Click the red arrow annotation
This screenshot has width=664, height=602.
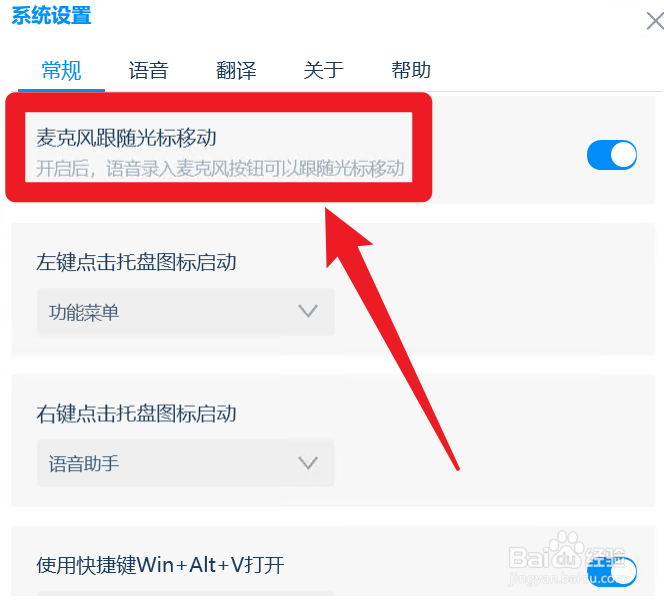coord(392,339)
